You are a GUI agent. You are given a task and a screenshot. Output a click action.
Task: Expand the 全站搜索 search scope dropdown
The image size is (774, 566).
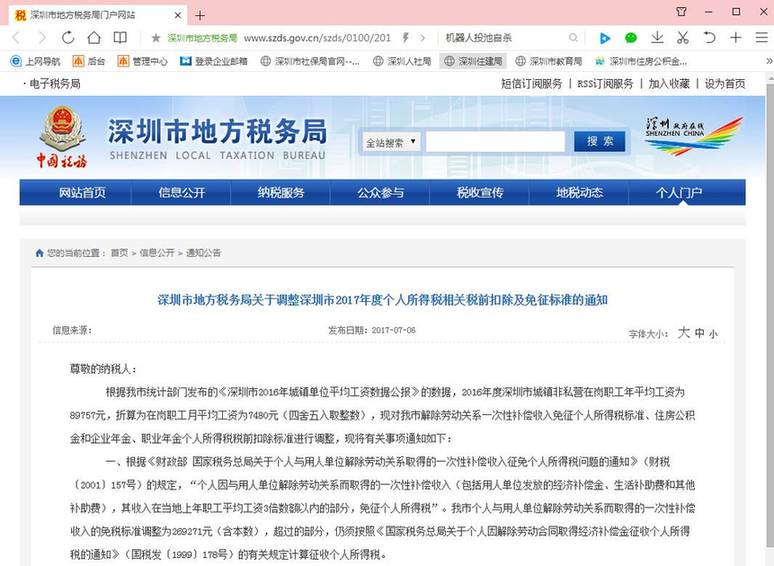click(x=390, y=142)
